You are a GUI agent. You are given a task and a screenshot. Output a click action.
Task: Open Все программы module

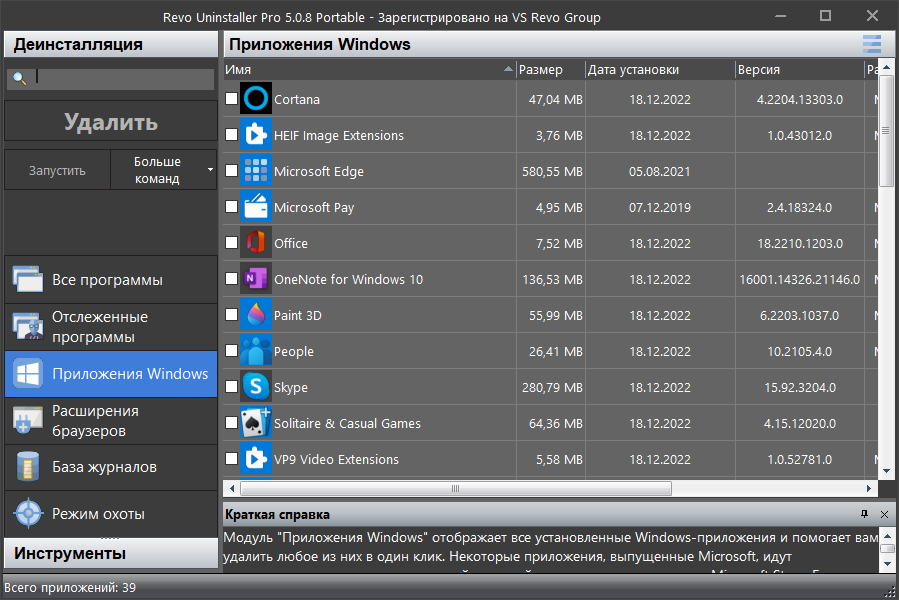(111, 280)
